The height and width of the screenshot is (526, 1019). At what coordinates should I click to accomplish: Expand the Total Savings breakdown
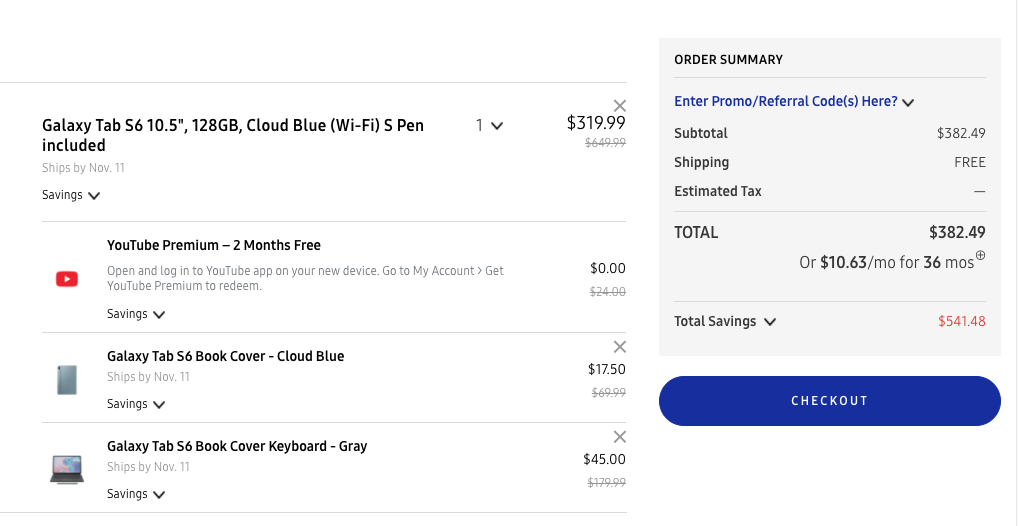point(725,322)
